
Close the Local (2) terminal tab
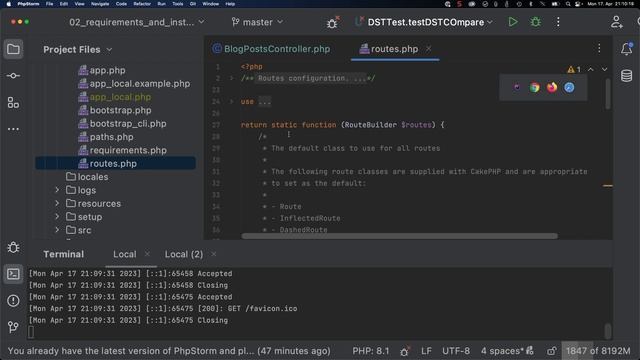point(213,254)
